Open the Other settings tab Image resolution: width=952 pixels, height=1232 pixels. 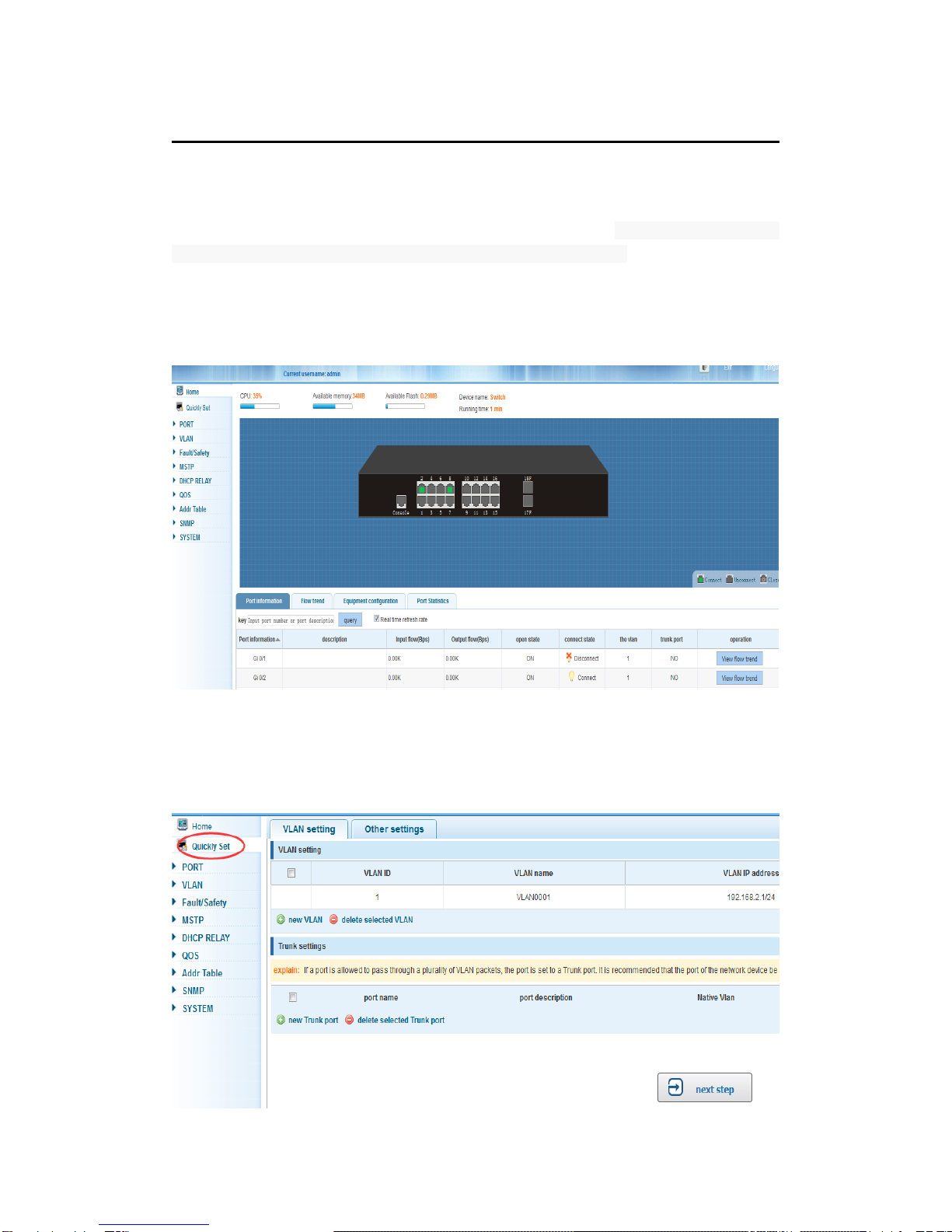[394, 829]
